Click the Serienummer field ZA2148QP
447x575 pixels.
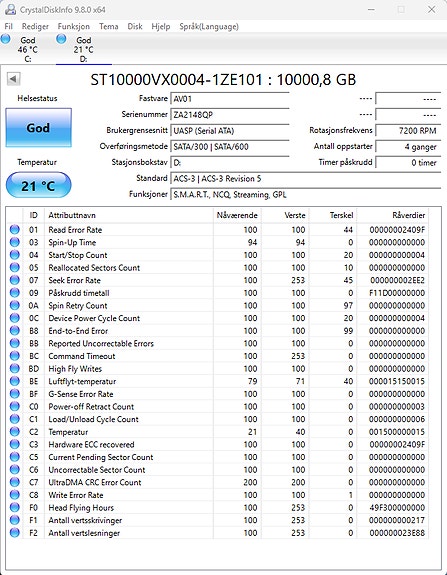(x=230, y=115)
